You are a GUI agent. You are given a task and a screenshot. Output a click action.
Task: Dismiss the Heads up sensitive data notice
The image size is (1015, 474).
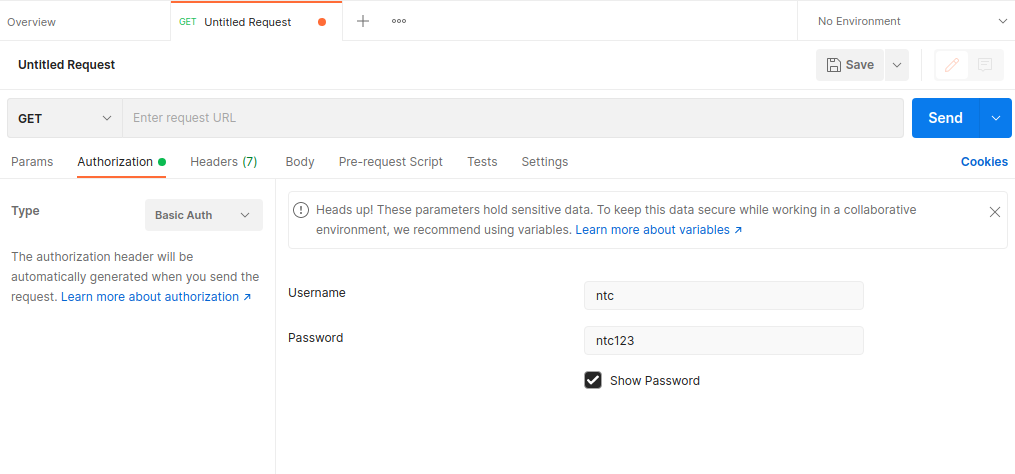point(994,212)
